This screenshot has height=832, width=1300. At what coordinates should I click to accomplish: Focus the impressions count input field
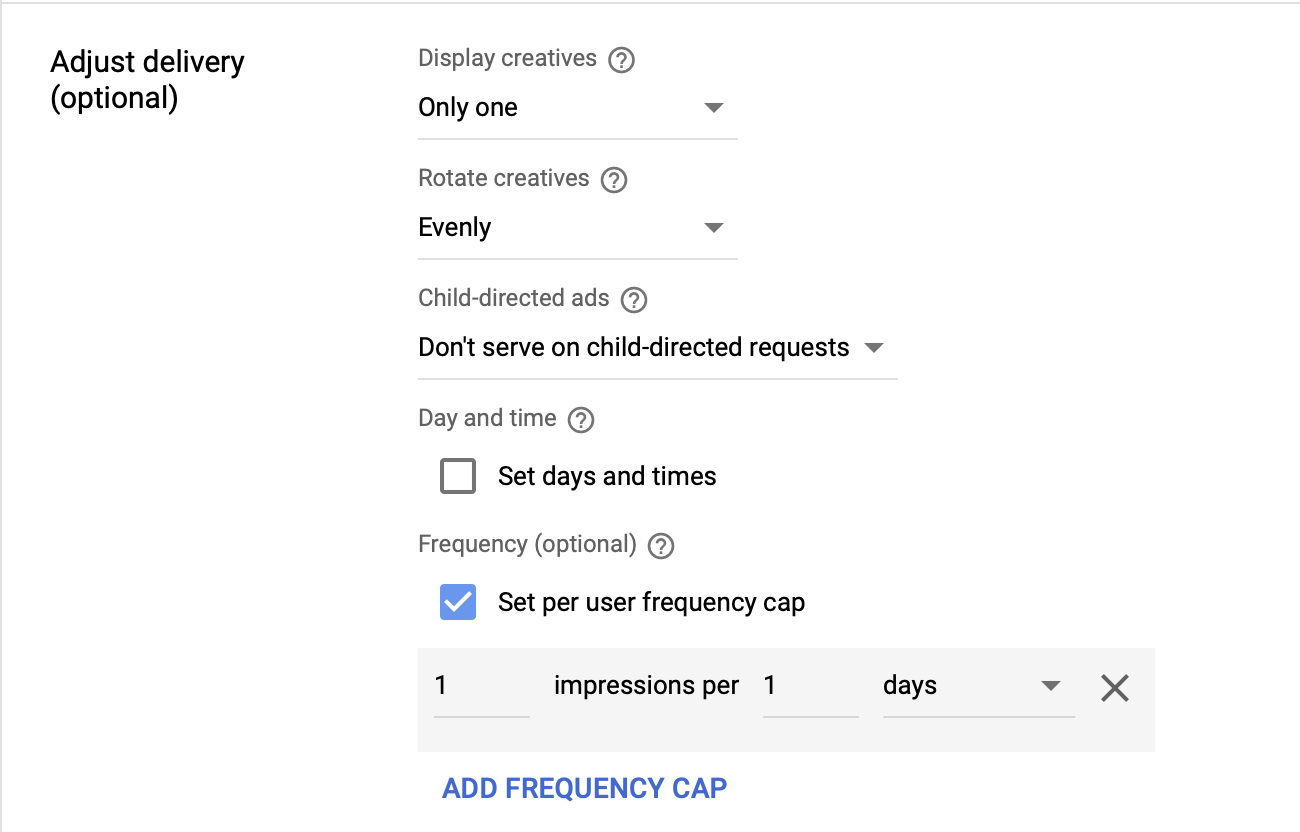pos(481,687)
